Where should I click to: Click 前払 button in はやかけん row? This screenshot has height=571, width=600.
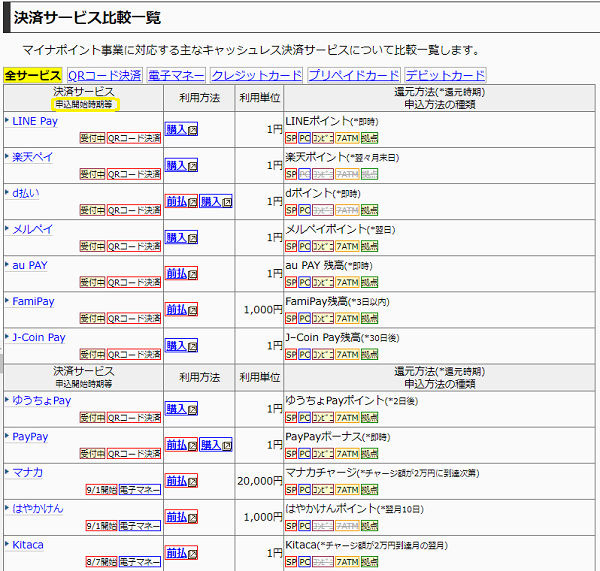click(181, 517)
